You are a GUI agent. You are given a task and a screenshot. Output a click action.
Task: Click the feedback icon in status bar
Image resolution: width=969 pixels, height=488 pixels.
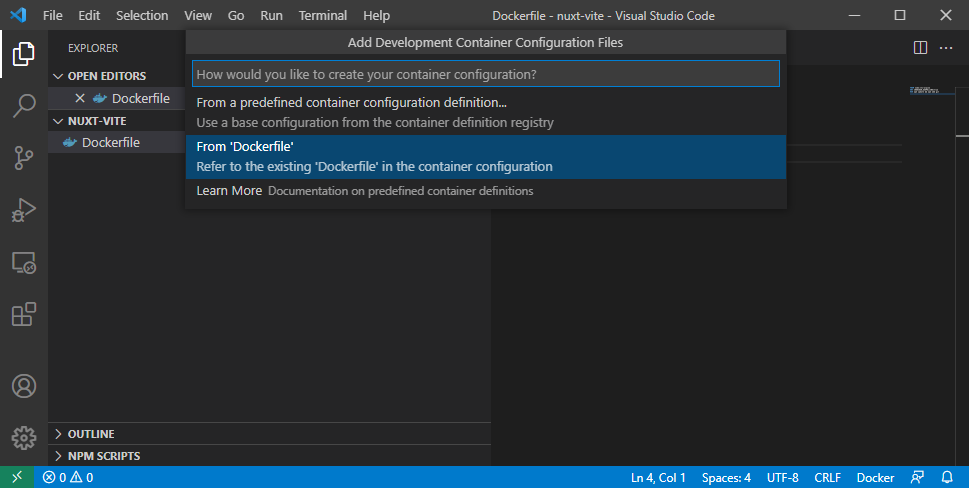pos(918,477)
